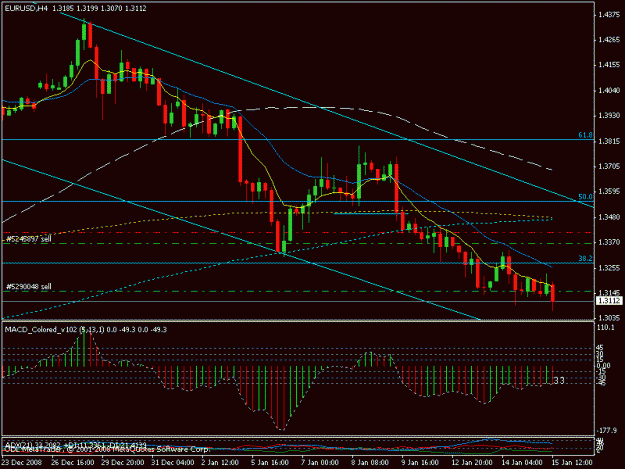Click the 5 Jan 16:00 time label
This screenshot has width=625, height=469.
[269, 463]
